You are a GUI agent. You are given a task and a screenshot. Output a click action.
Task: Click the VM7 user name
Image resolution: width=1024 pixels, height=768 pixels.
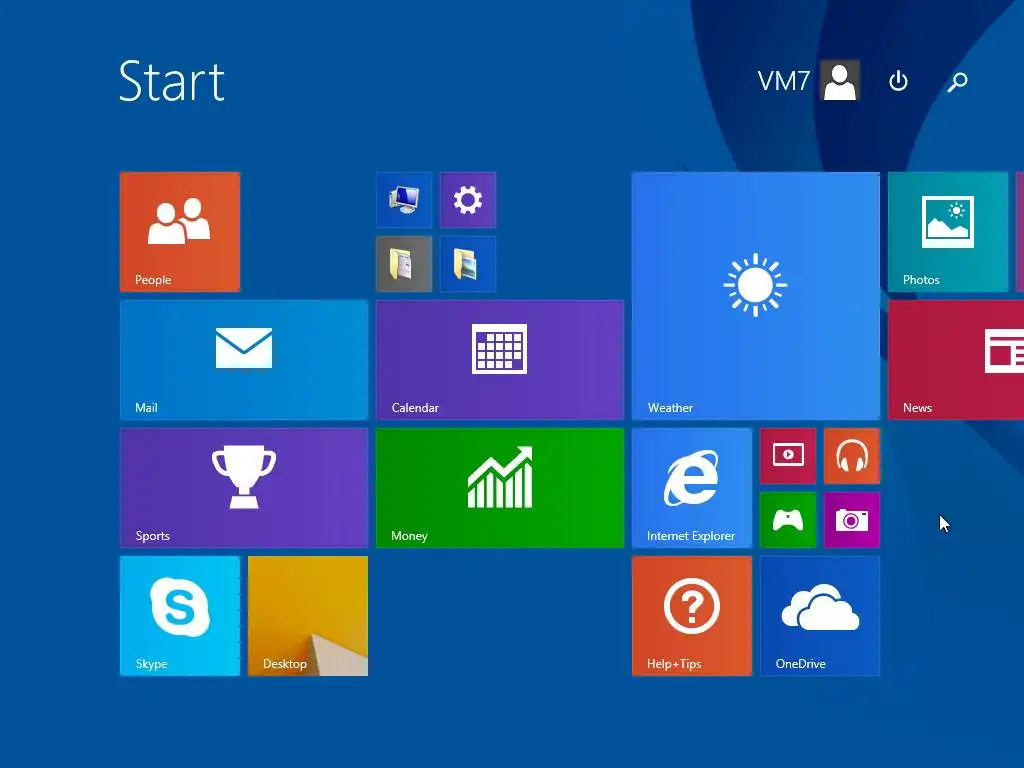[784, 81]
